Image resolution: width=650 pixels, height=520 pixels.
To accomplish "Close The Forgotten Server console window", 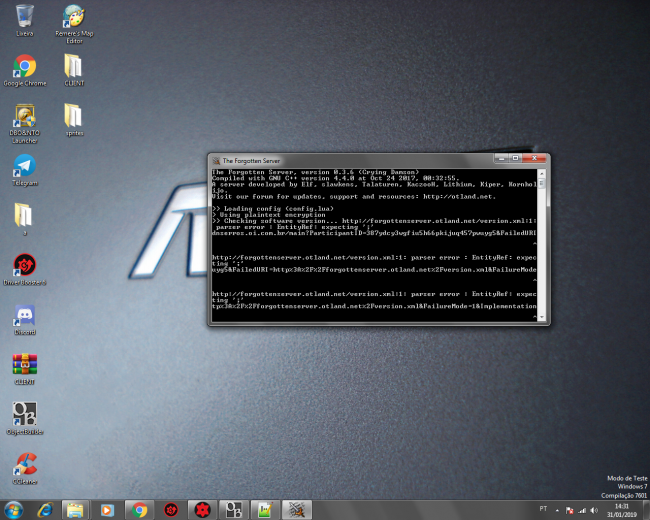I will point(535,158).
